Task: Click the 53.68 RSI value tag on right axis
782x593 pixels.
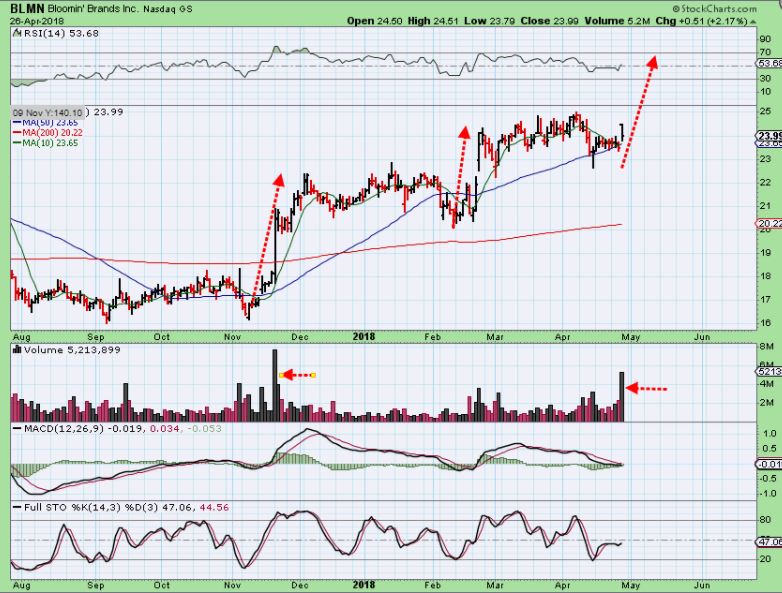Action: click(770, 63)
